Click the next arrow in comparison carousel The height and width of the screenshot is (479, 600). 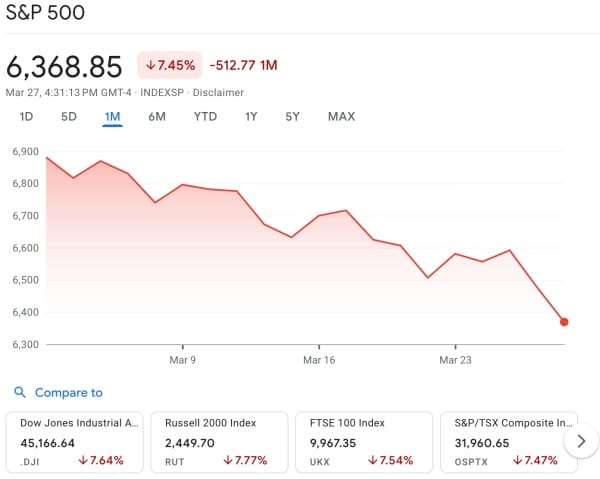[580, 440]
